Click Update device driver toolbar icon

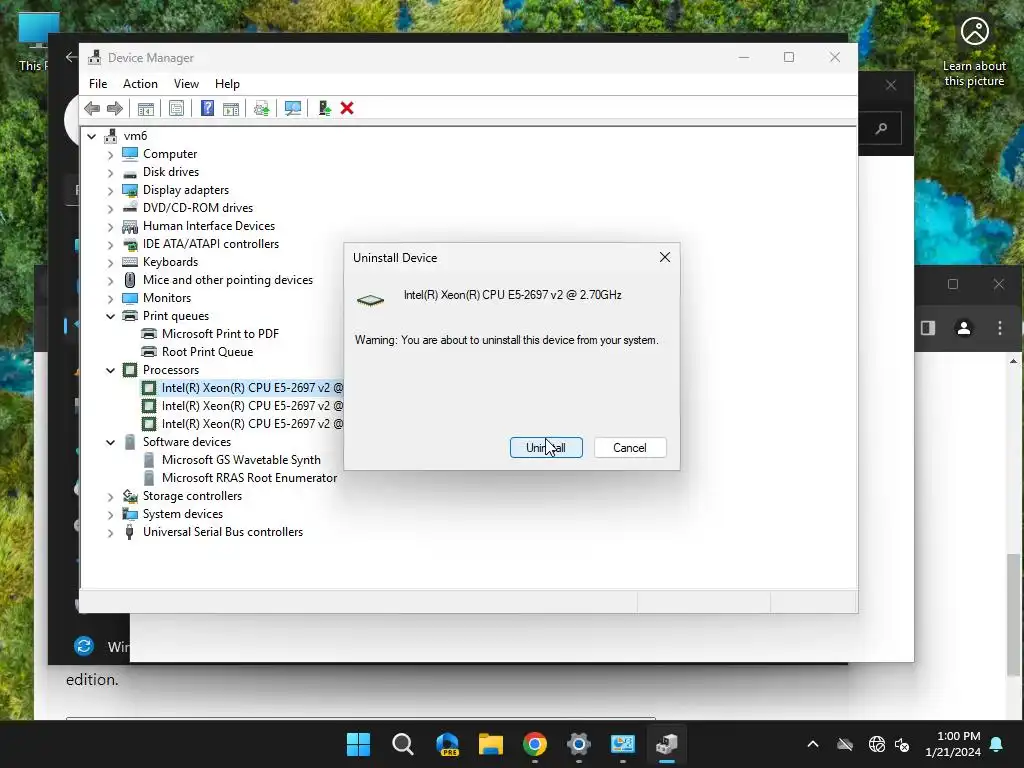[262, 108]
